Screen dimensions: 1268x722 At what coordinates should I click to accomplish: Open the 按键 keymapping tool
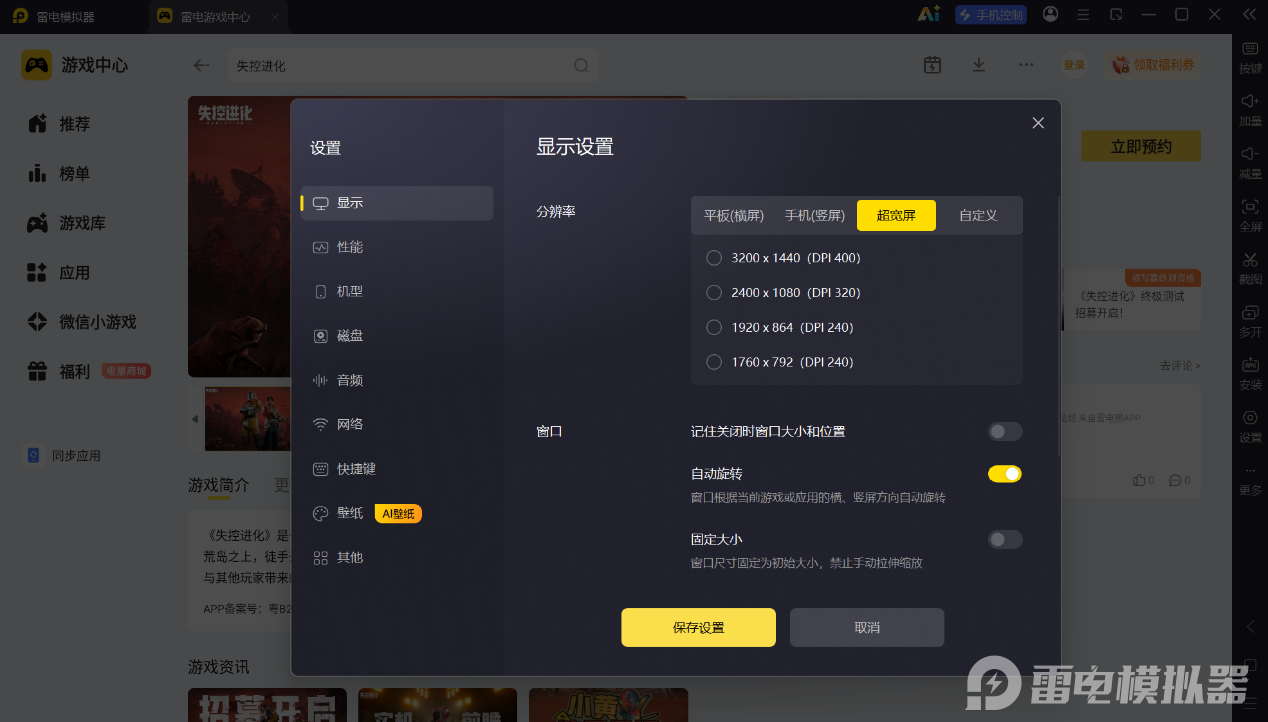tap(1250, 58)
